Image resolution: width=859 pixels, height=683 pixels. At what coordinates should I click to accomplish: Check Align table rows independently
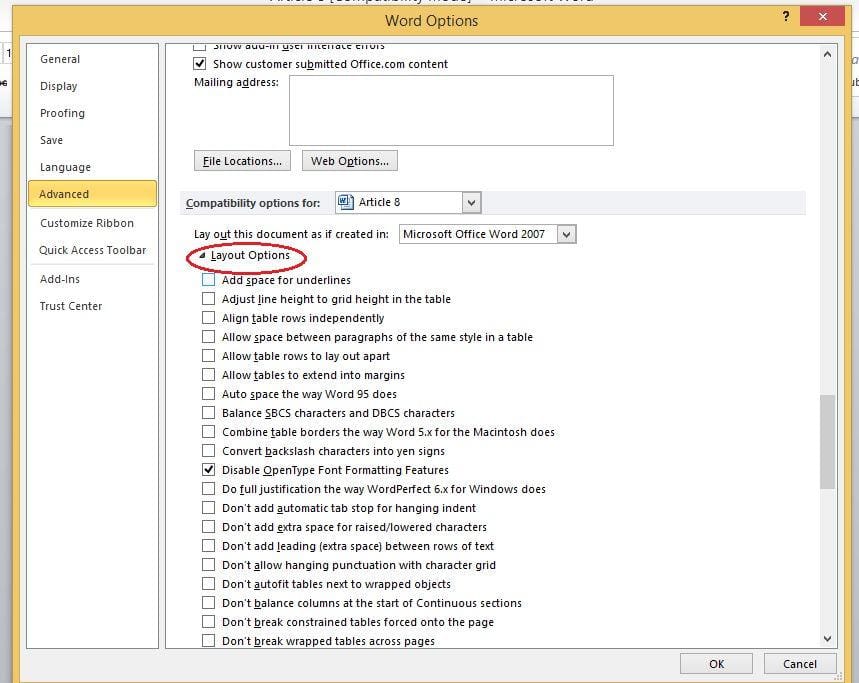(x=208, y=318)
